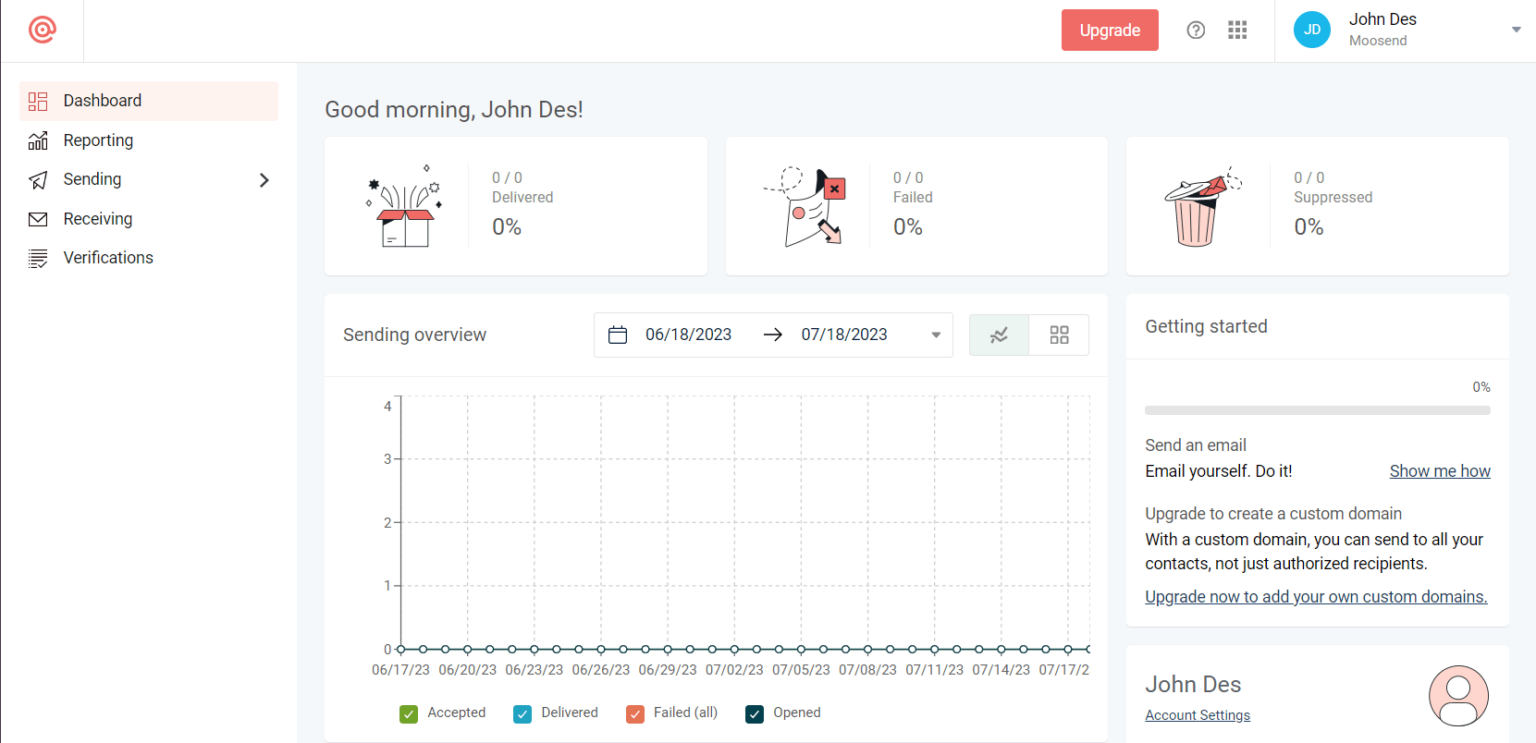The height and width of the screenshot is (743, 1536).
Task: Click the Getting started progress bar
Action: point(1317,409)
